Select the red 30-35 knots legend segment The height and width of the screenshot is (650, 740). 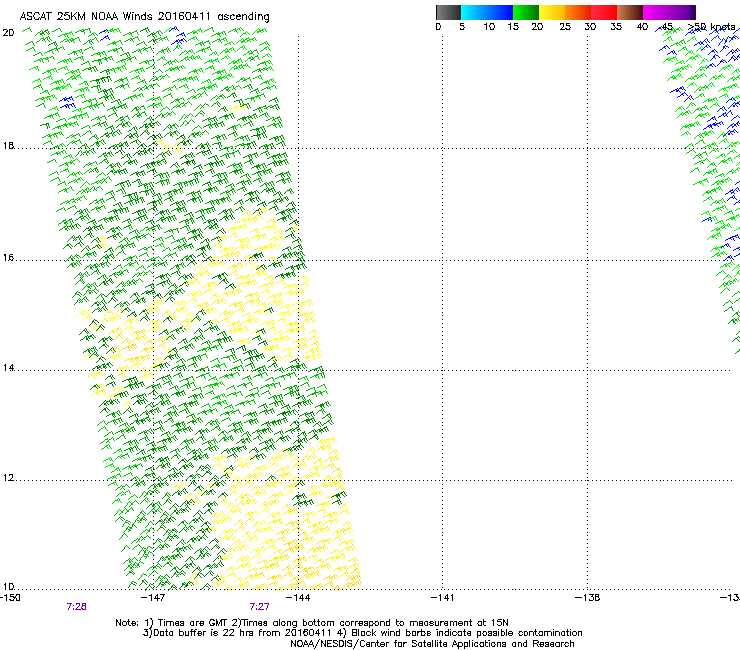tap(604, 12)
